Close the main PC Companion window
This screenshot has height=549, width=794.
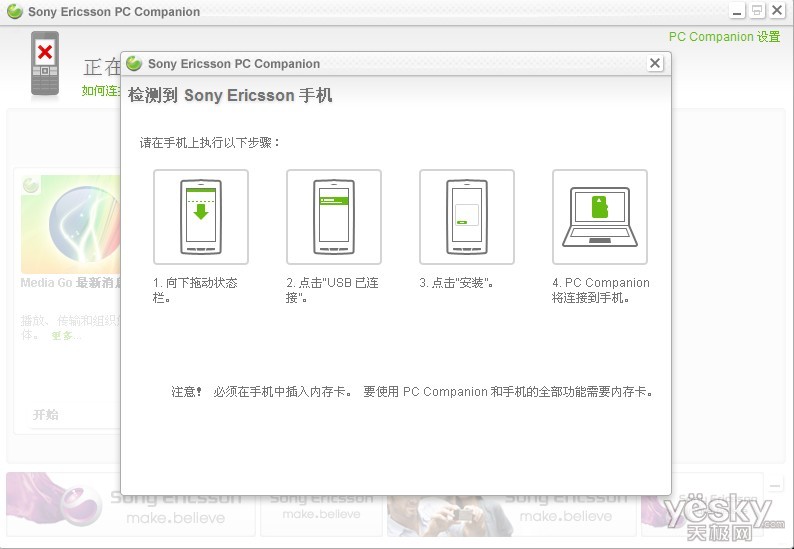(777, 11)
